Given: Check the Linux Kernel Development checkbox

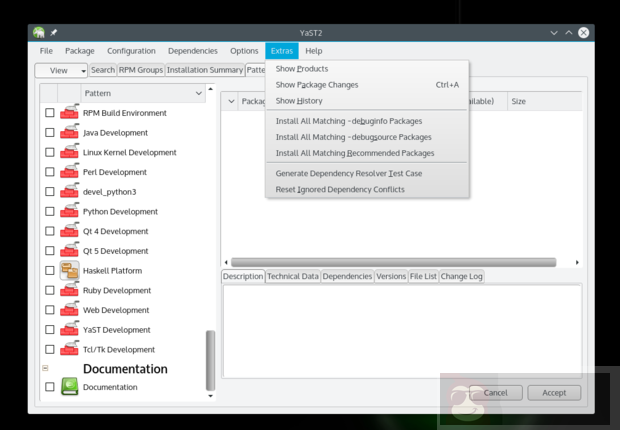Looking at the screenshot, I should [49, 152].
